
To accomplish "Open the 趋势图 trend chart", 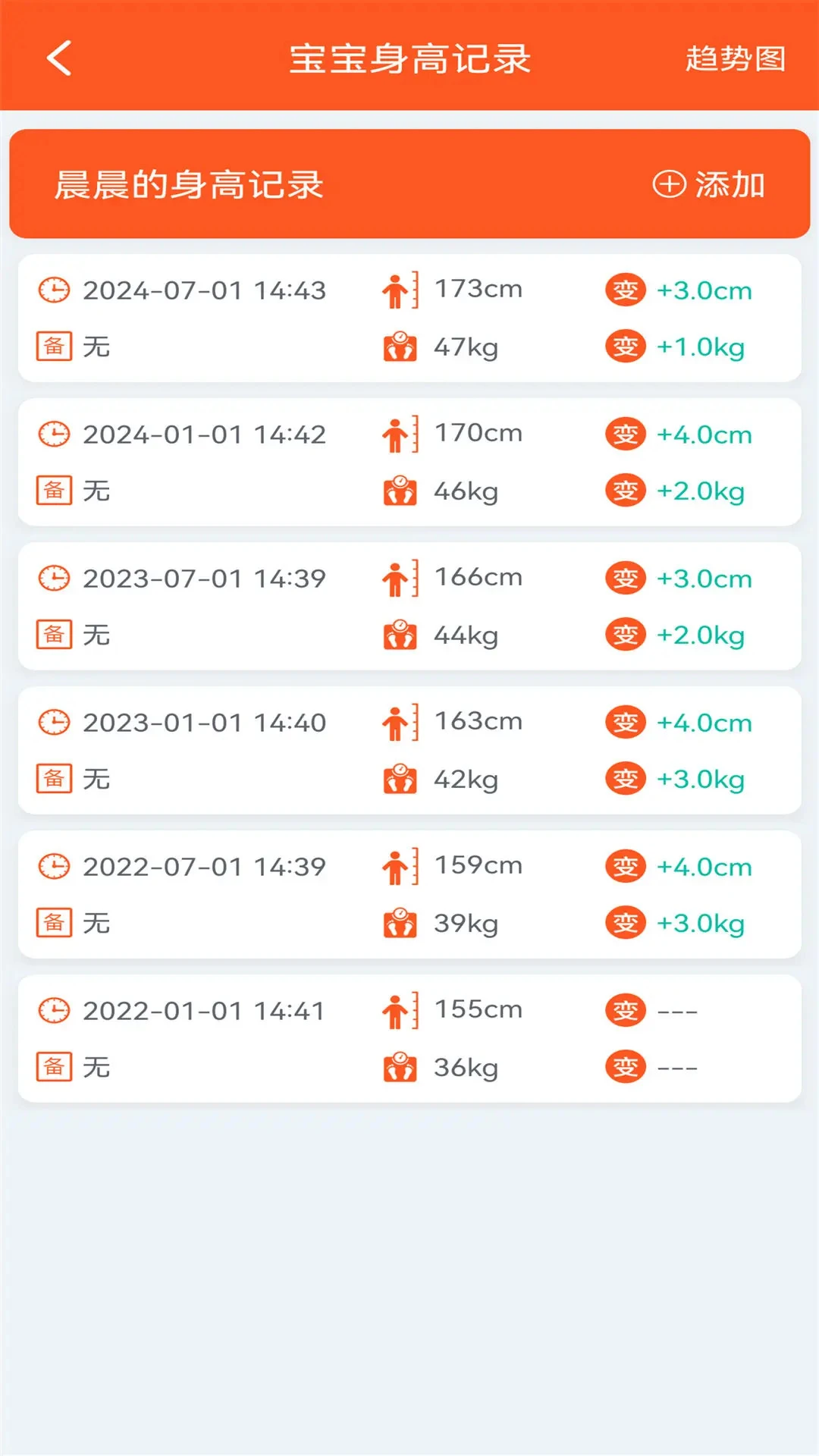I will point(735,58).
